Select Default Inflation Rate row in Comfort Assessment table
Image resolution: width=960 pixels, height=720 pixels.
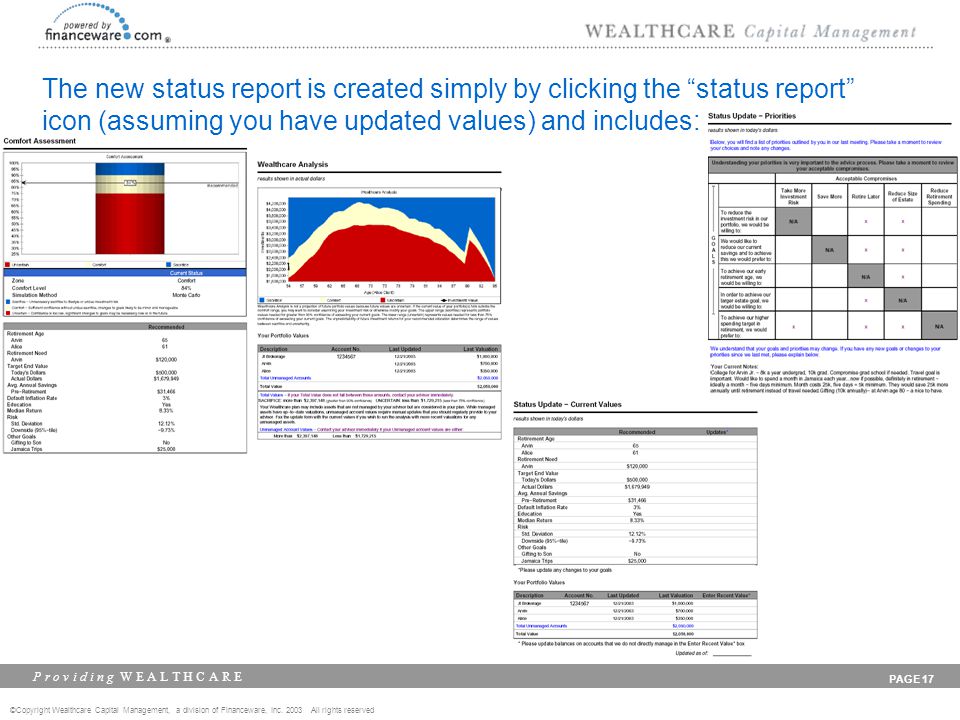tap(125, 398)
